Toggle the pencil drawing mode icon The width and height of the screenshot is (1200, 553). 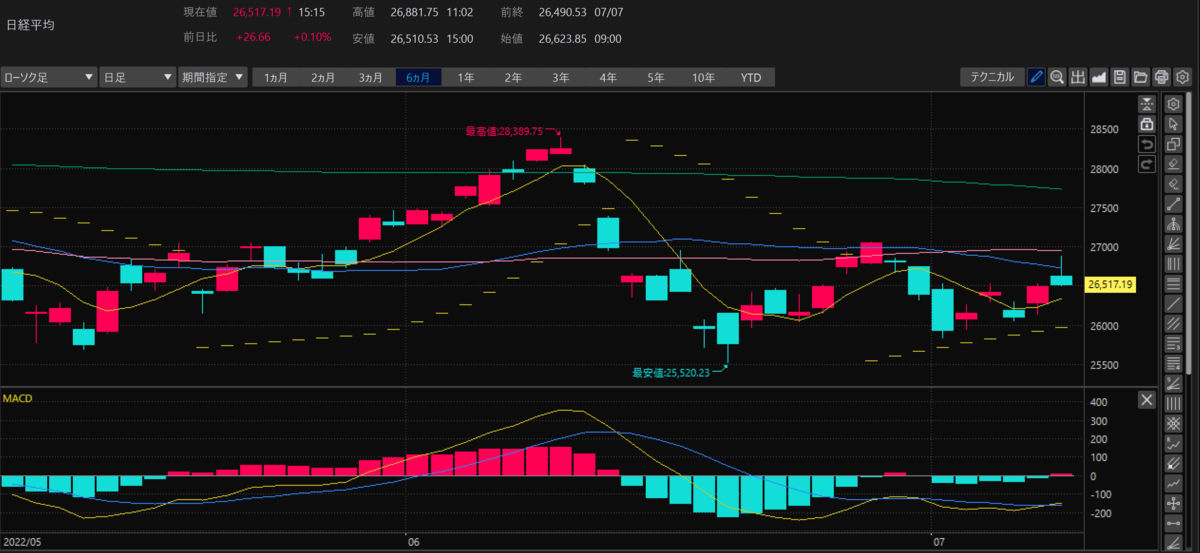tap(1036, 77)
